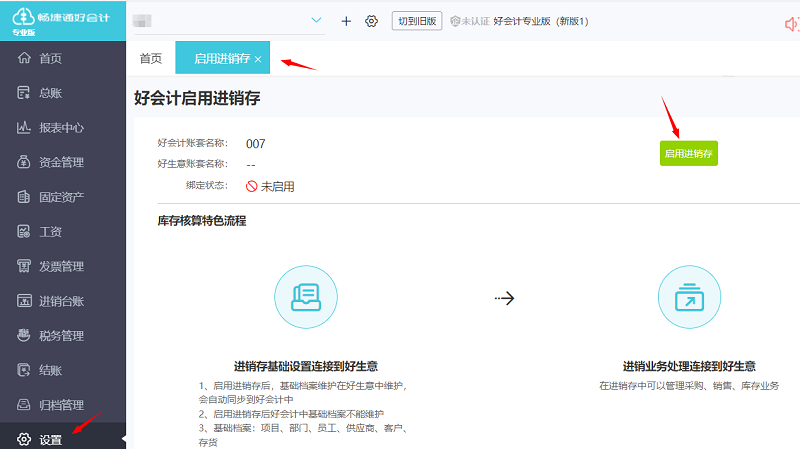Click the 进销存基础设置 circular icon
The width and height of the screenshot is (800, 449).
pos(306,297)
